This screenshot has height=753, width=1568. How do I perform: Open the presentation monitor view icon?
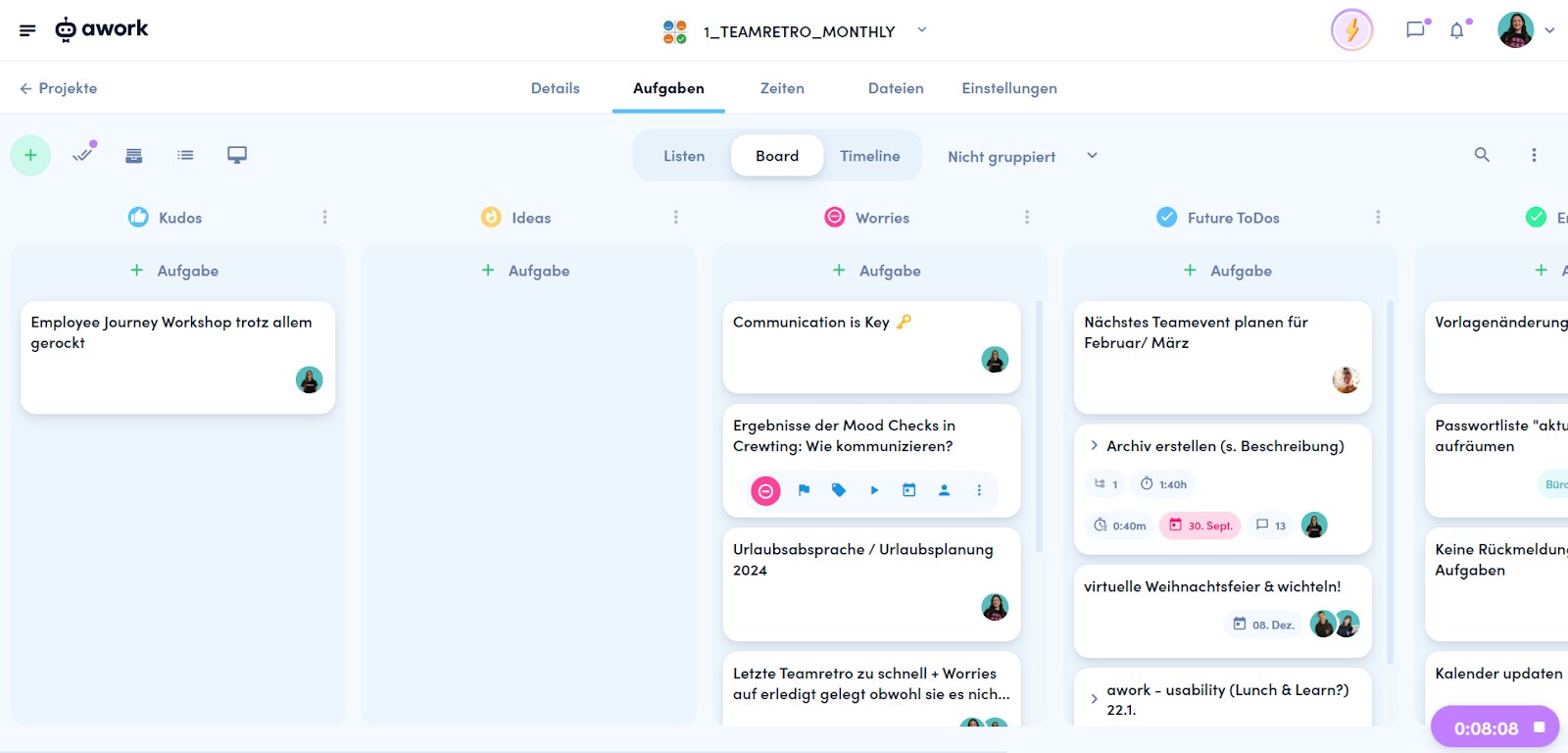(237, 155)
